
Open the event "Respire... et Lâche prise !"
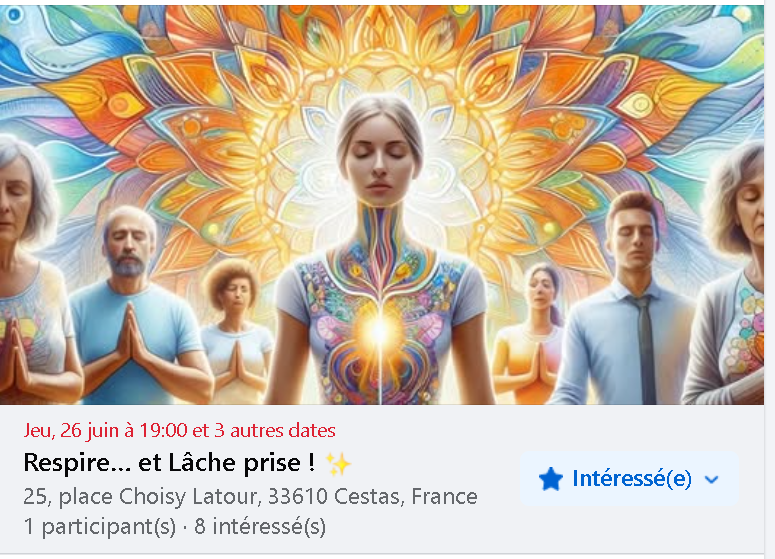click(169, 463)
